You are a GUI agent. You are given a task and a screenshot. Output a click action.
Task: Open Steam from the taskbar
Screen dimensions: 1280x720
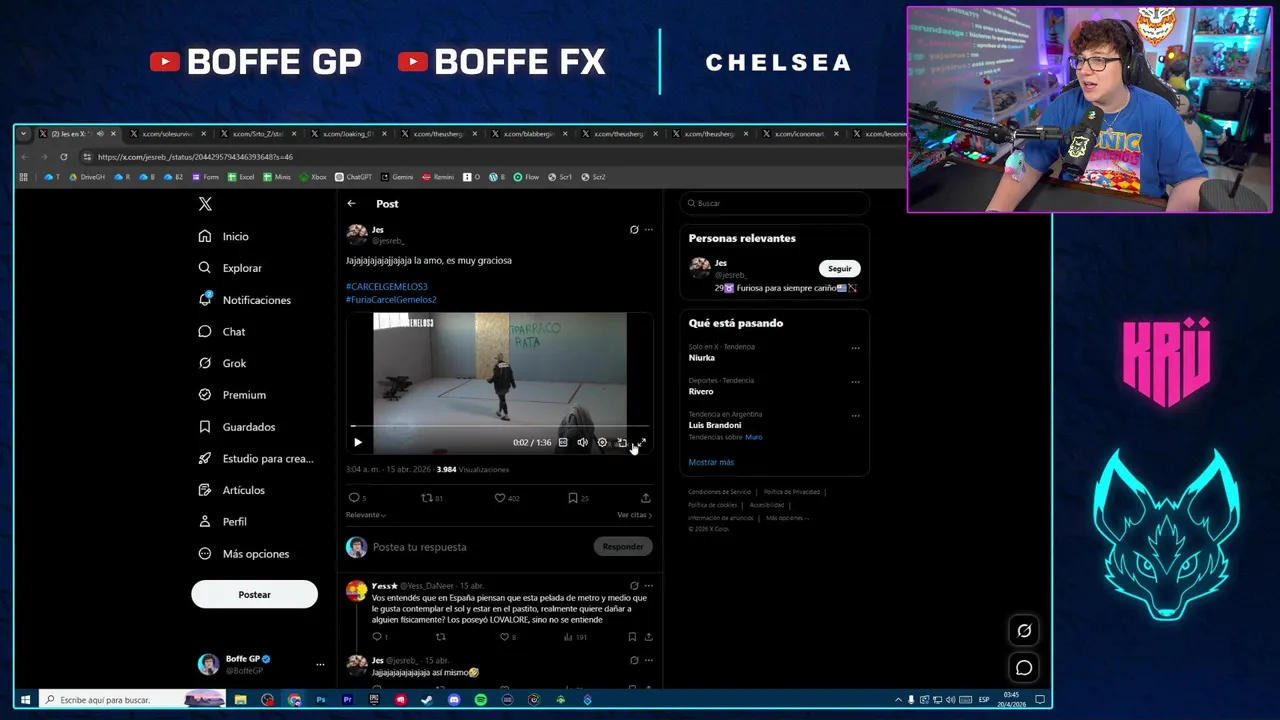point(427,700)
